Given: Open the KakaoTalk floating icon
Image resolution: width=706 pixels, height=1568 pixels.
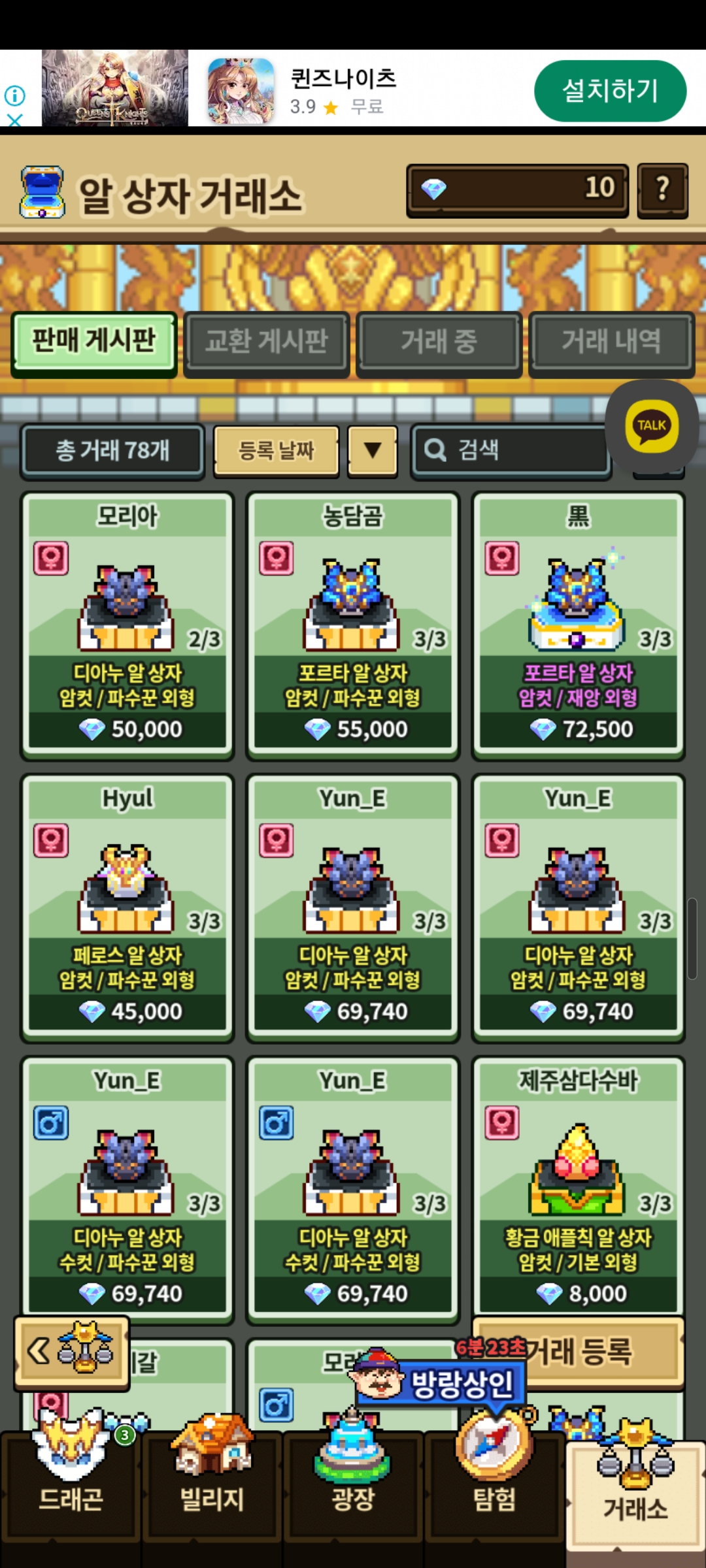Looking at the screenshot, I should [652, 426].
